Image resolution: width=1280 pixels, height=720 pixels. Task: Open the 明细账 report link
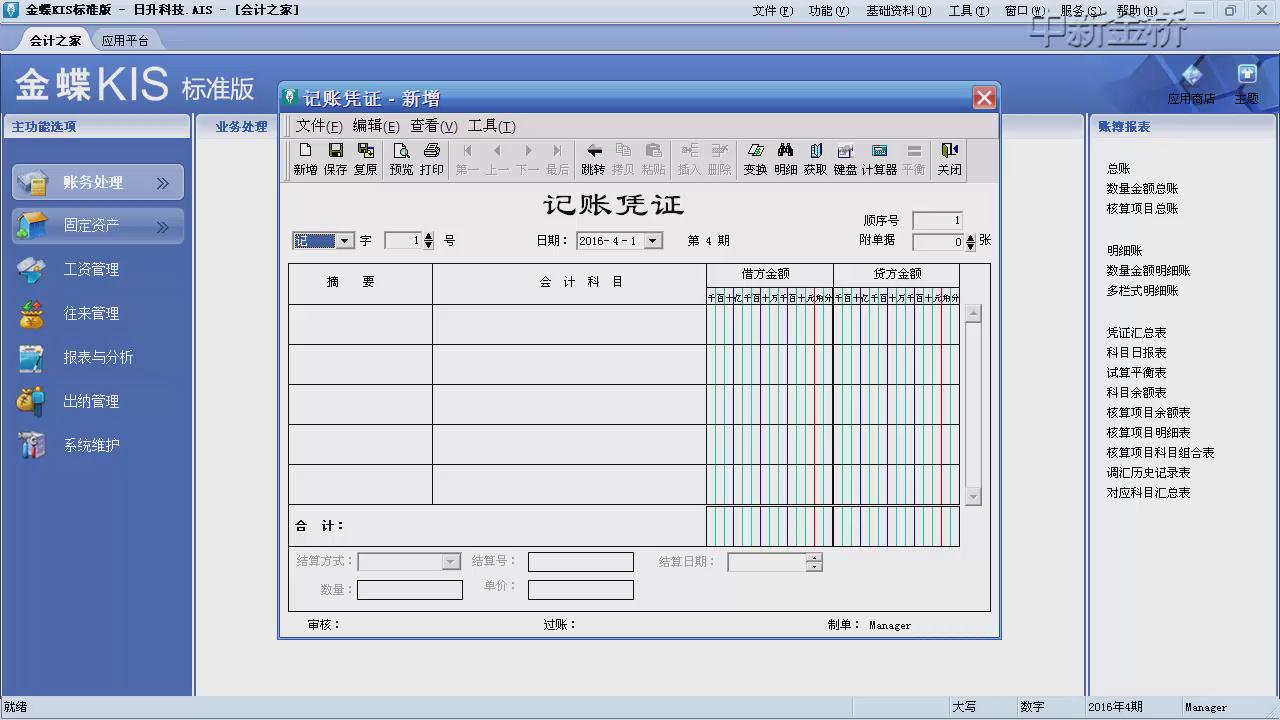1124,251
